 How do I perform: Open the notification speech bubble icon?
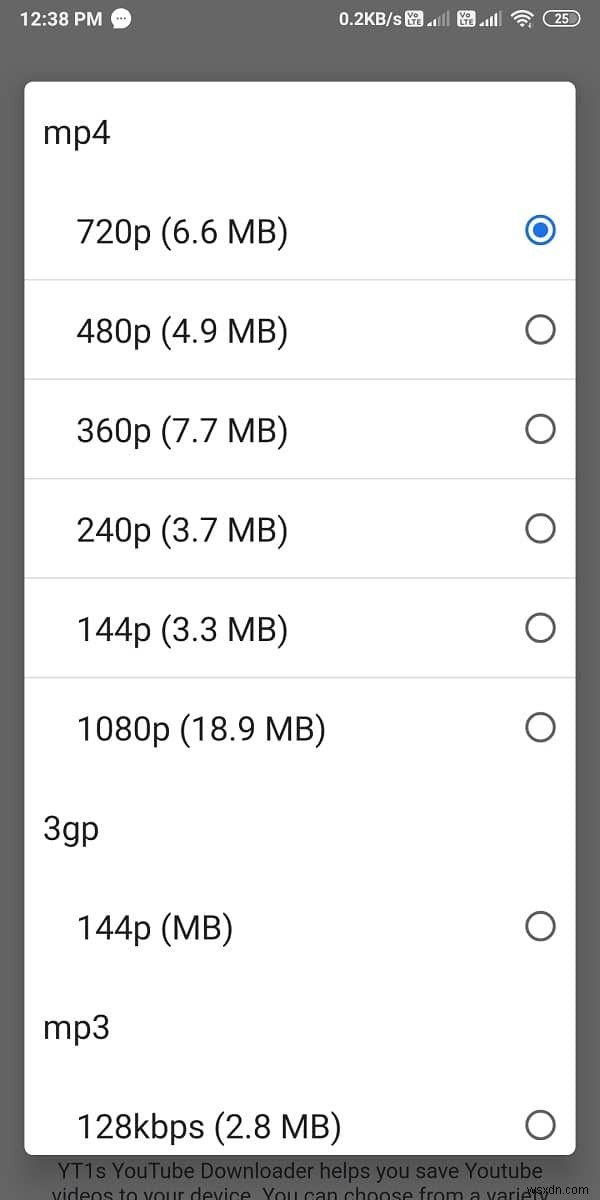coord(121,18)
